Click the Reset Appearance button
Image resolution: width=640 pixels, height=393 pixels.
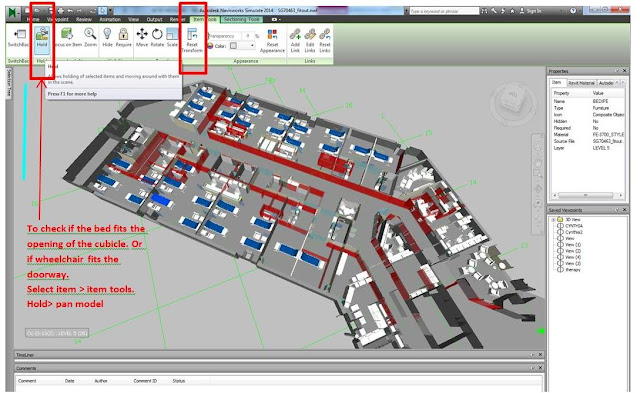(x=272, y=40)
